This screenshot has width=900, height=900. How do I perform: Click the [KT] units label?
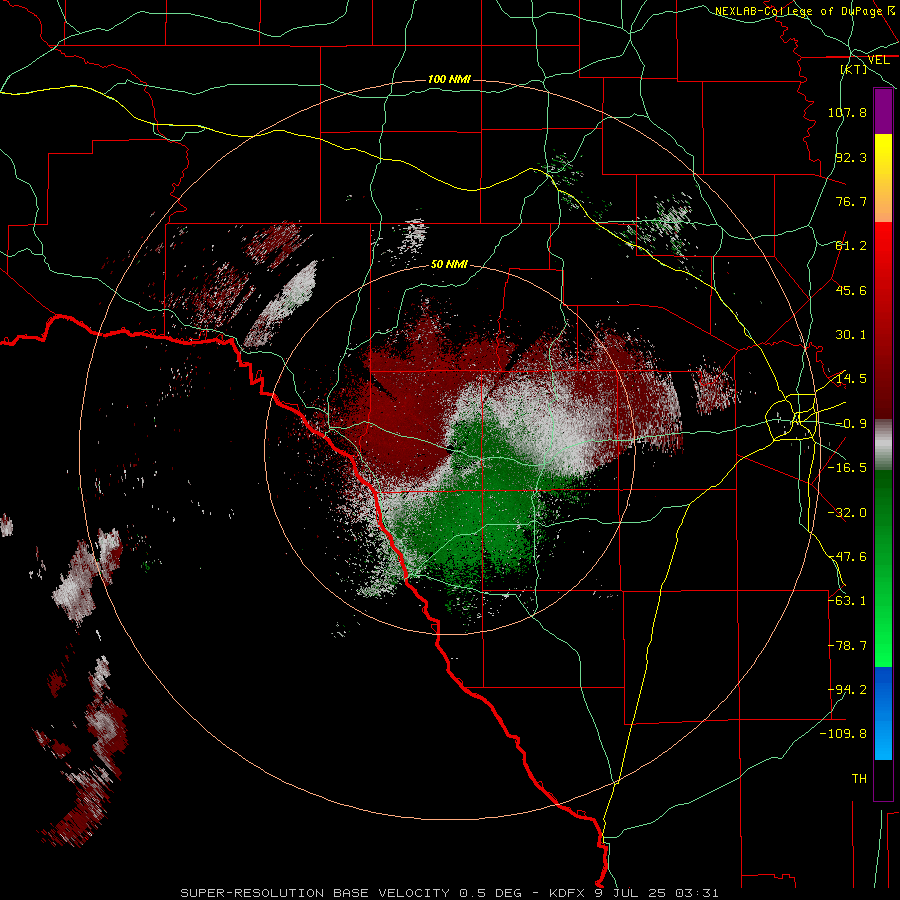[x=854, y=69]
